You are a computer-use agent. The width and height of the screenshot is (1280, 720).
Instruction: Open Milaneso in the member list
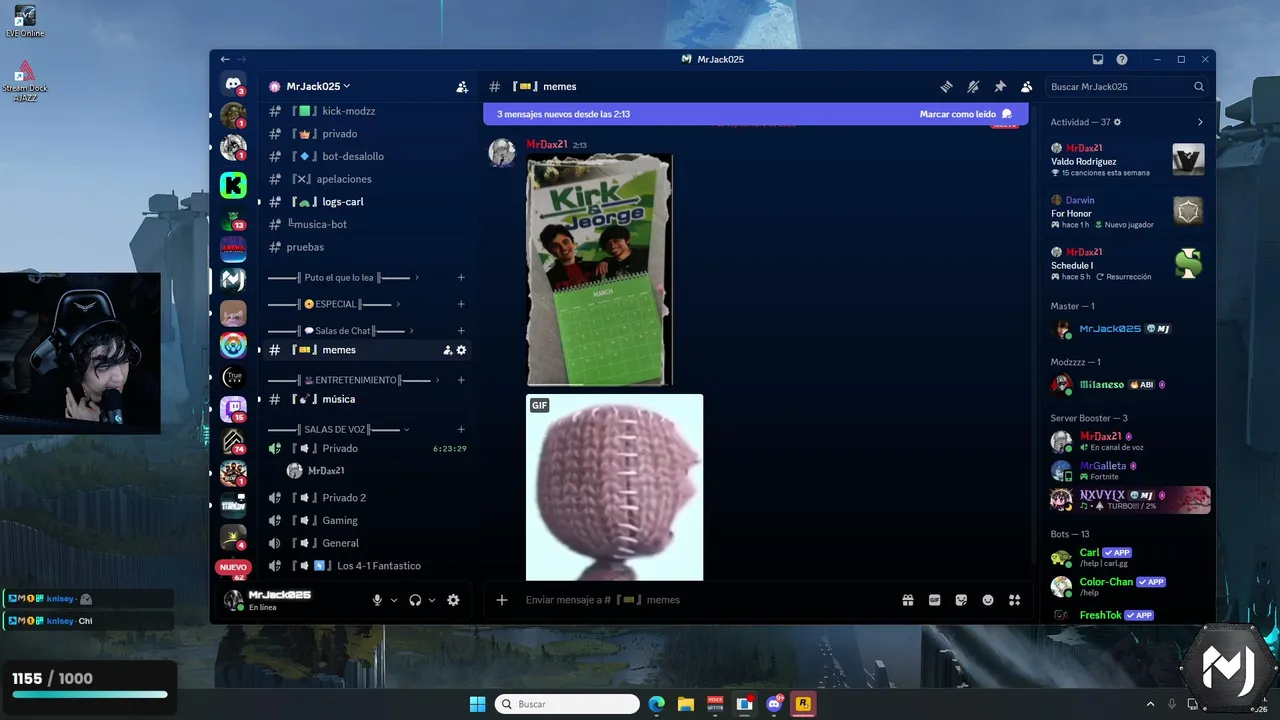(x=1129, y=384)
